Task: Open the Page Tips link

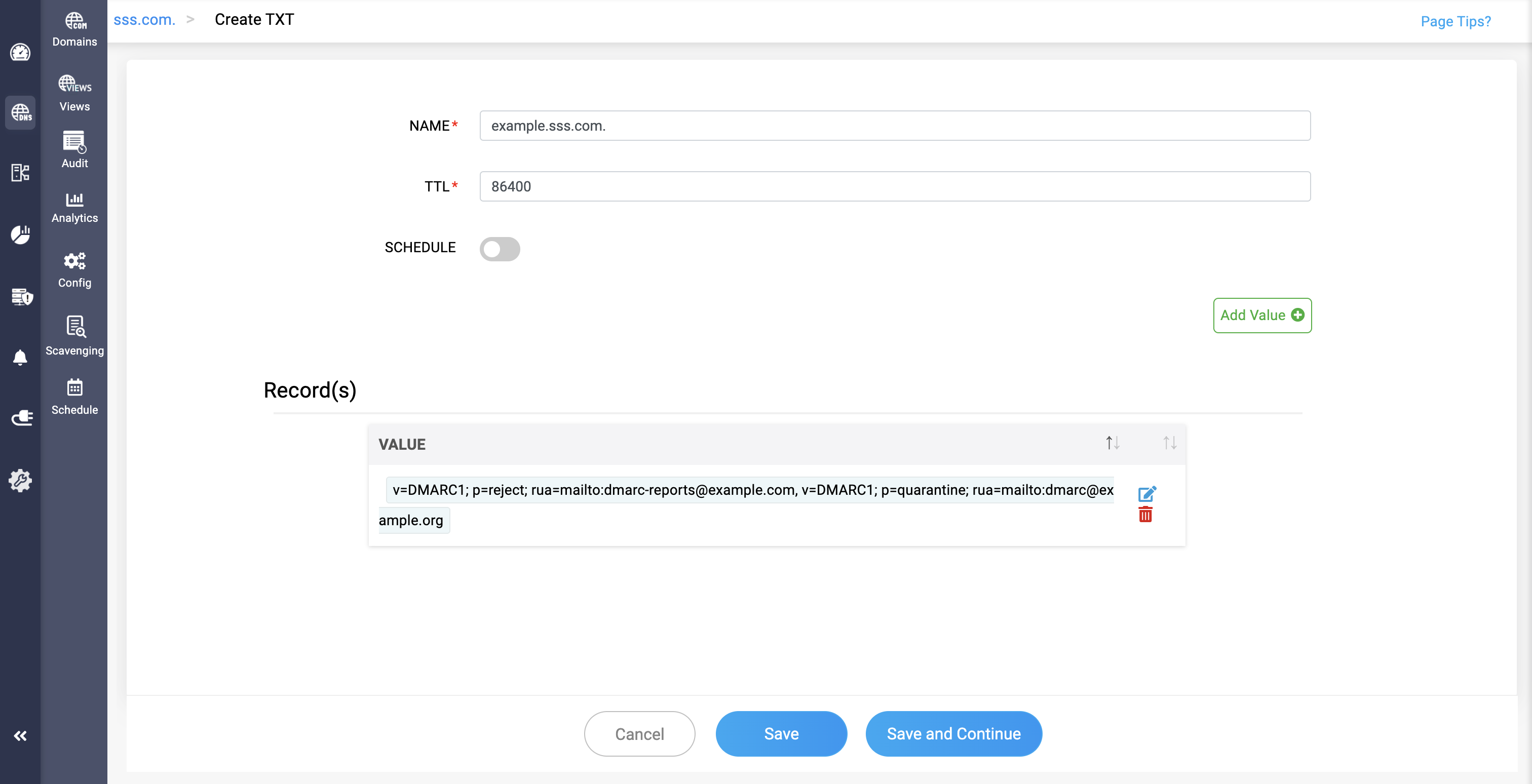Action: click(x=1454, y=21)
